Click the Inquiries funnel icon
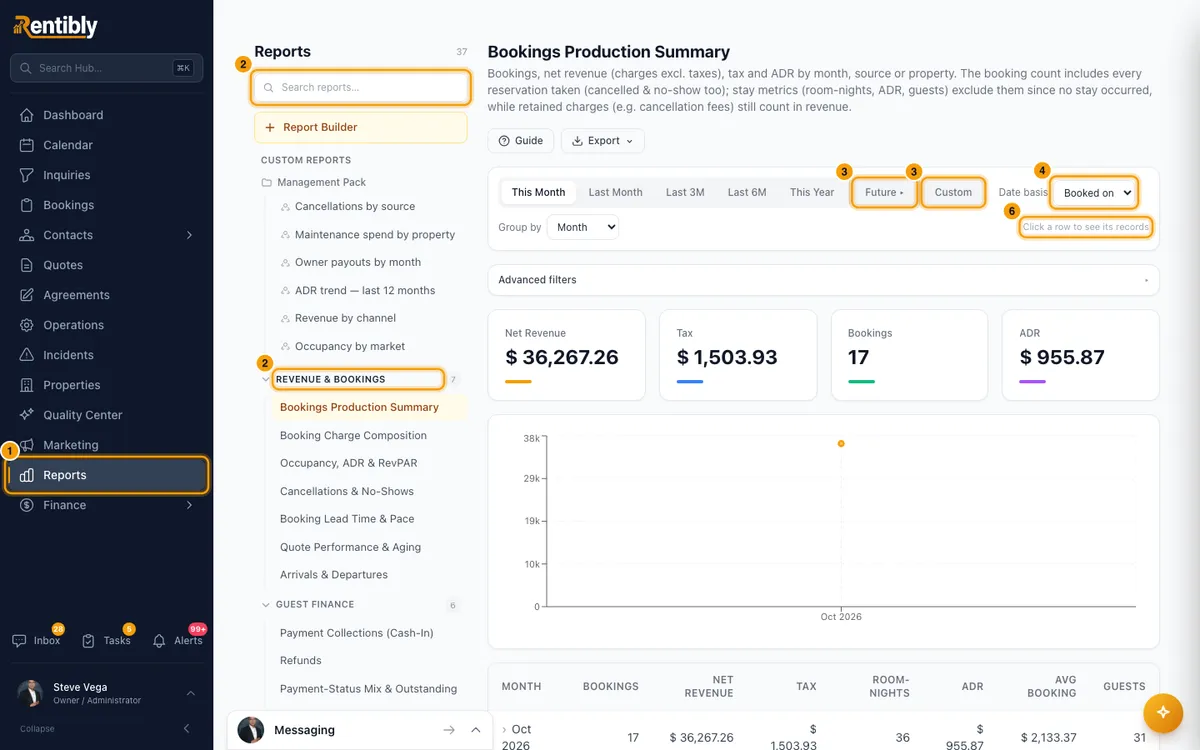 click(27, 175)
